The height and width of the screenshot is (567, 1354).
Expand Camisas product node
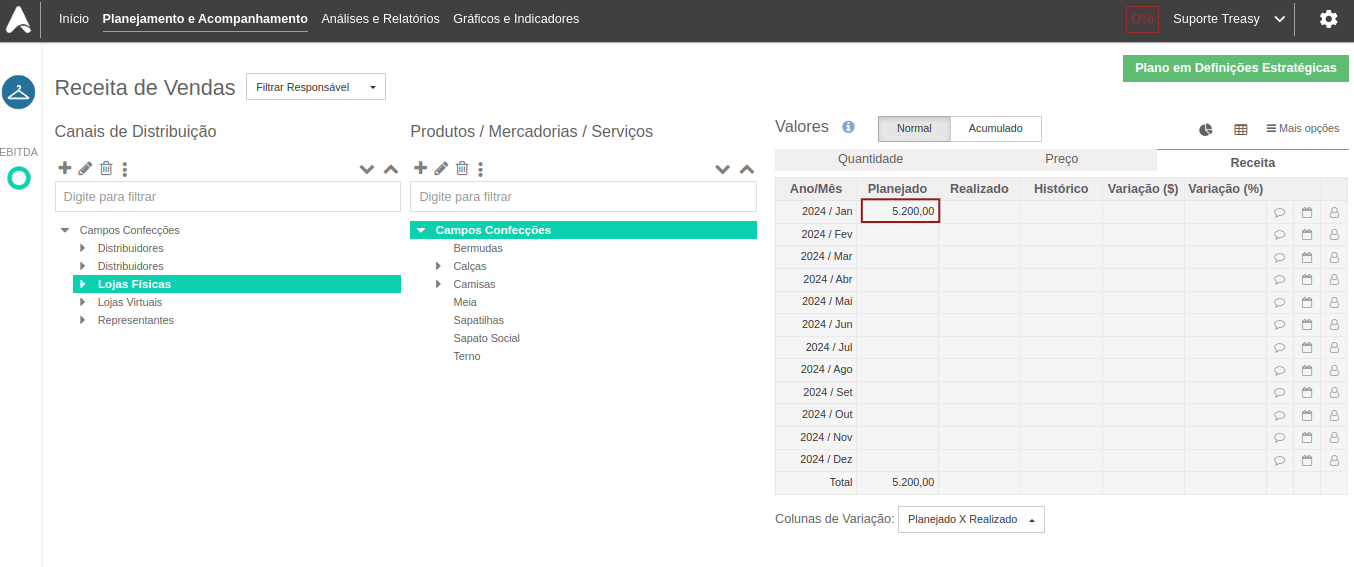tap(439, 284)
